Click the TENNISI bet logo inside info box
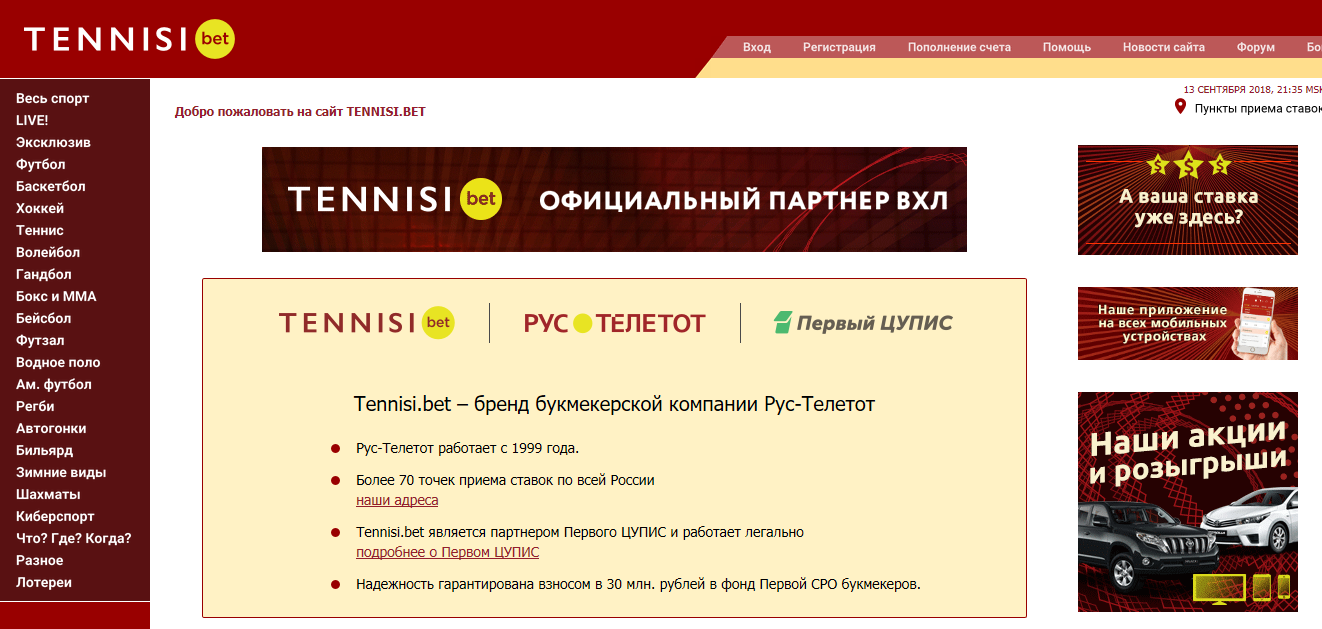 367,322
